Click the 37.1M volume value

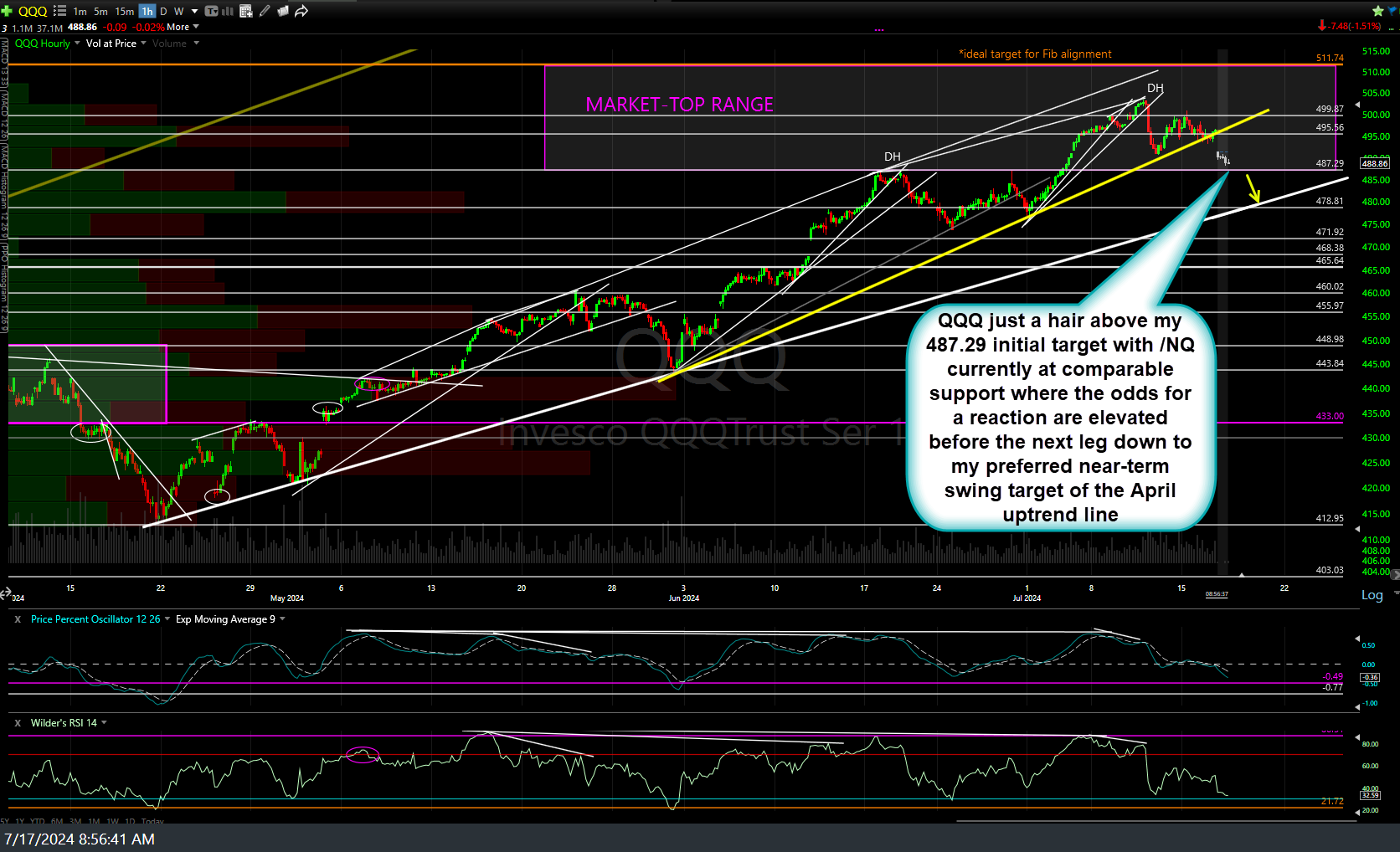pyautogui.click(x=50, y=28)
